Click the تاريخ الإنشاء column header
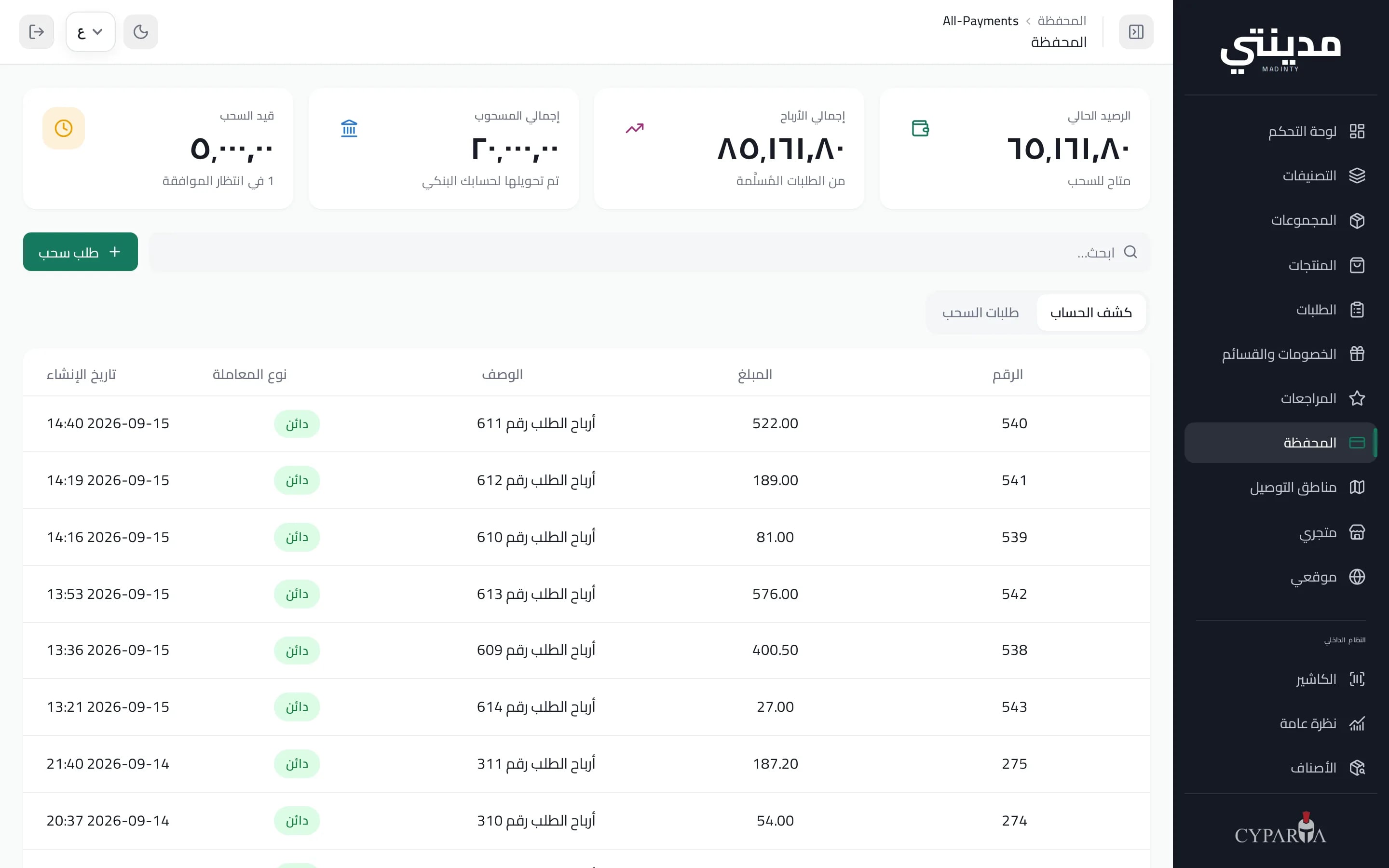1389x868 pixels. click(x=82, y=374)
